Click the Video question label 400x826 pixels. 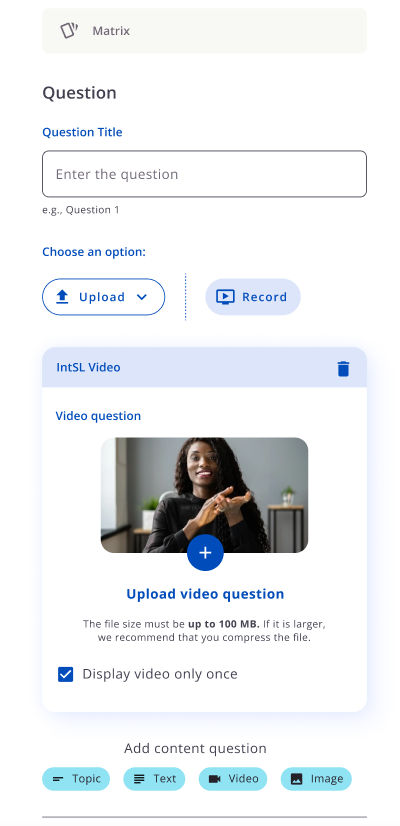coord(98,416)
